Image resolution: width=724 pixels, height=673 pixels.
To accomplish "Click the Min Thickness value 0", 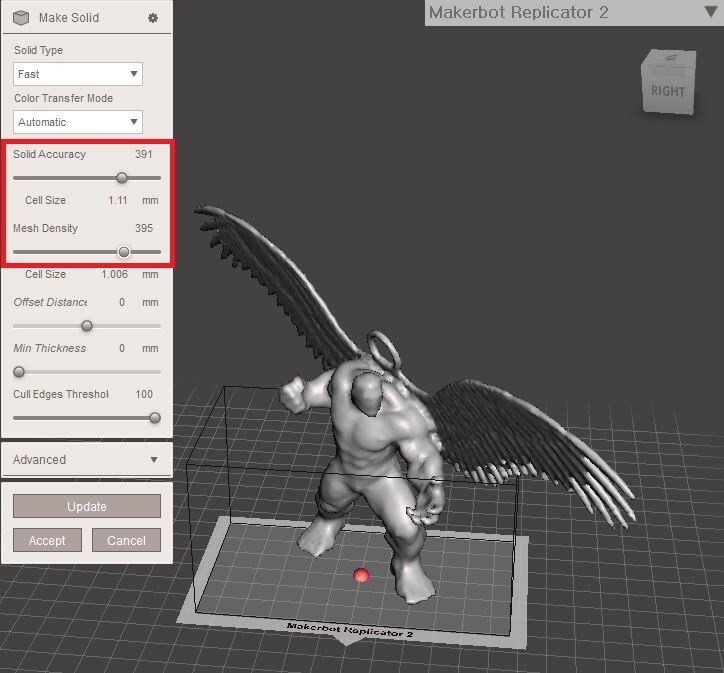I will (x=122, y=348).
